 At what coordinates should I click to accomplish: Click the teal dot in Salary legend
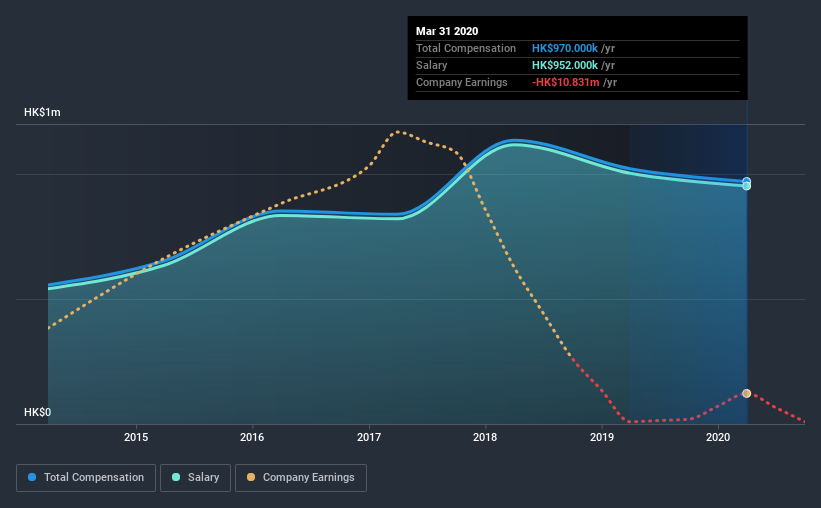(x=176, y=477)
